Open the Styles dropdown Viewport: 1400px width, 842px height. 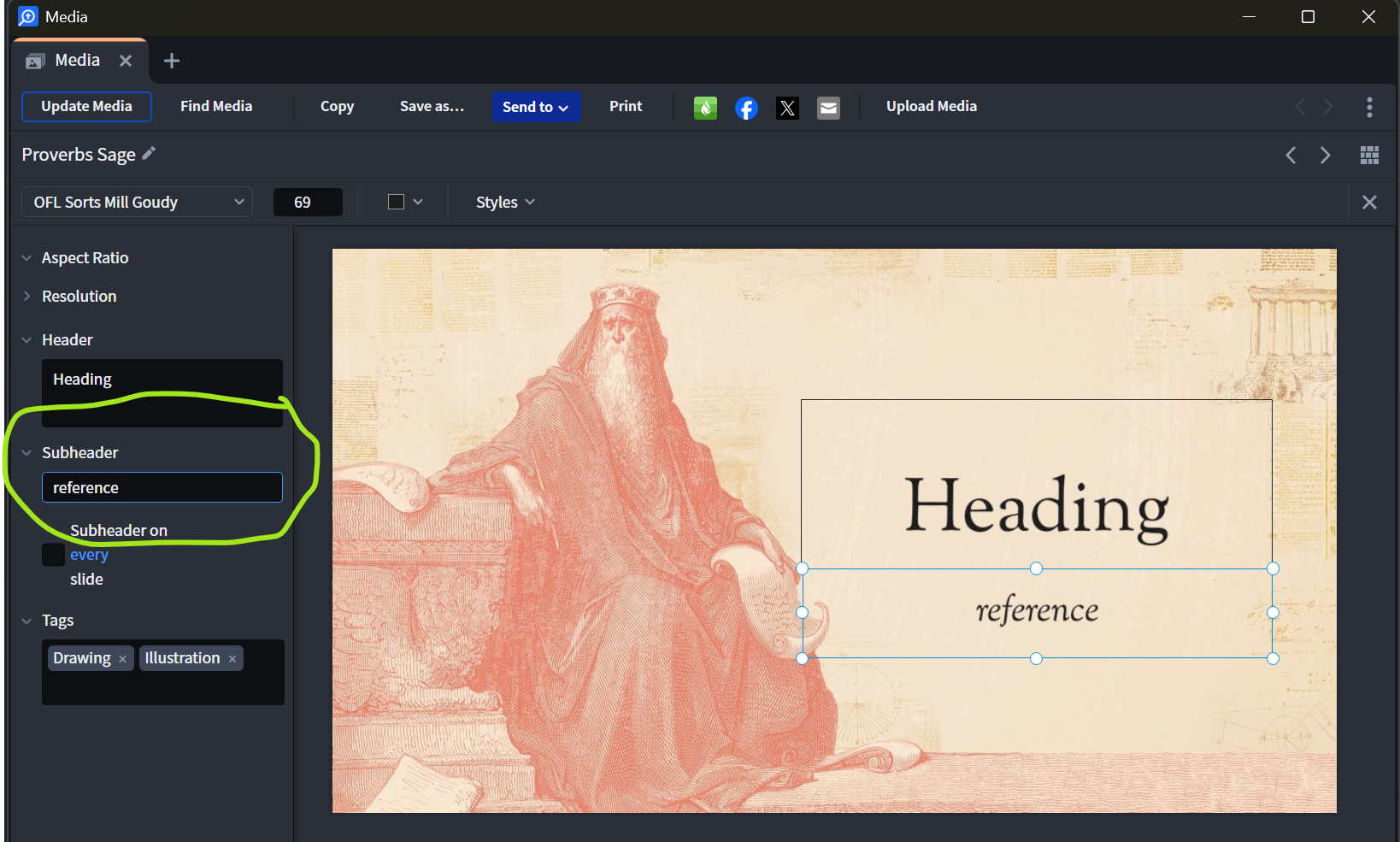click(x=505, y=203)
